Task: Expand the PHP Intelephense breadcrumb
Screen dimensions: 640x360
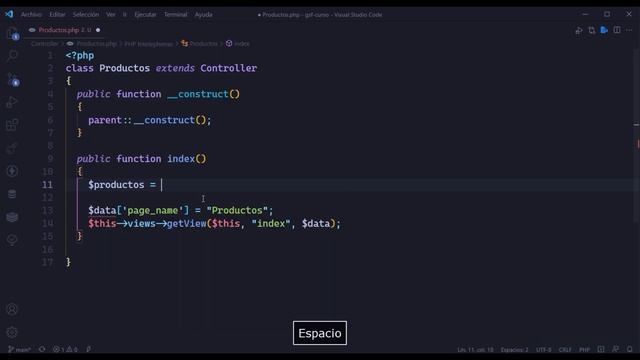Action: (149, 44)
